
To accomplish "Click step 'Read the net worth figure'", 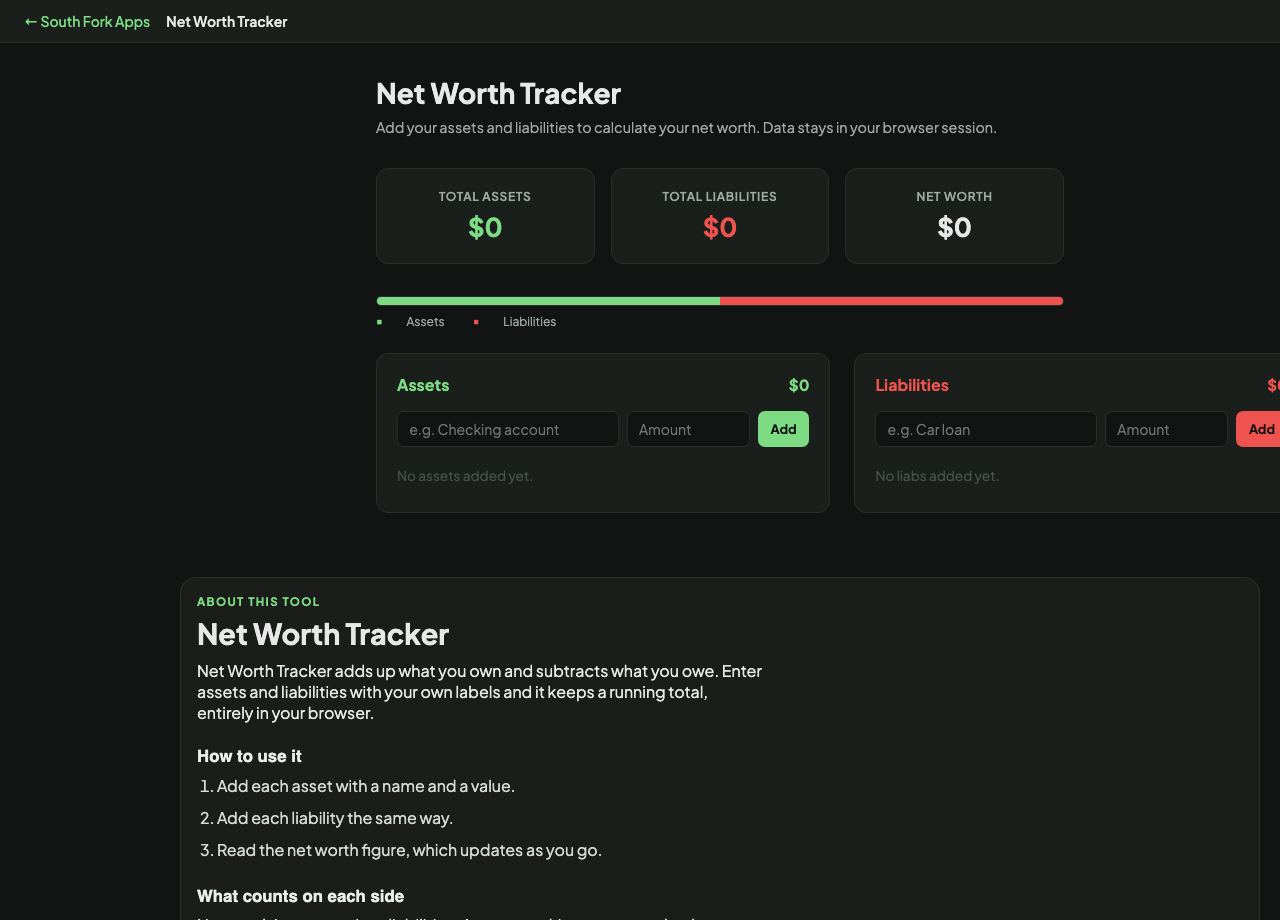I will 409,850.
